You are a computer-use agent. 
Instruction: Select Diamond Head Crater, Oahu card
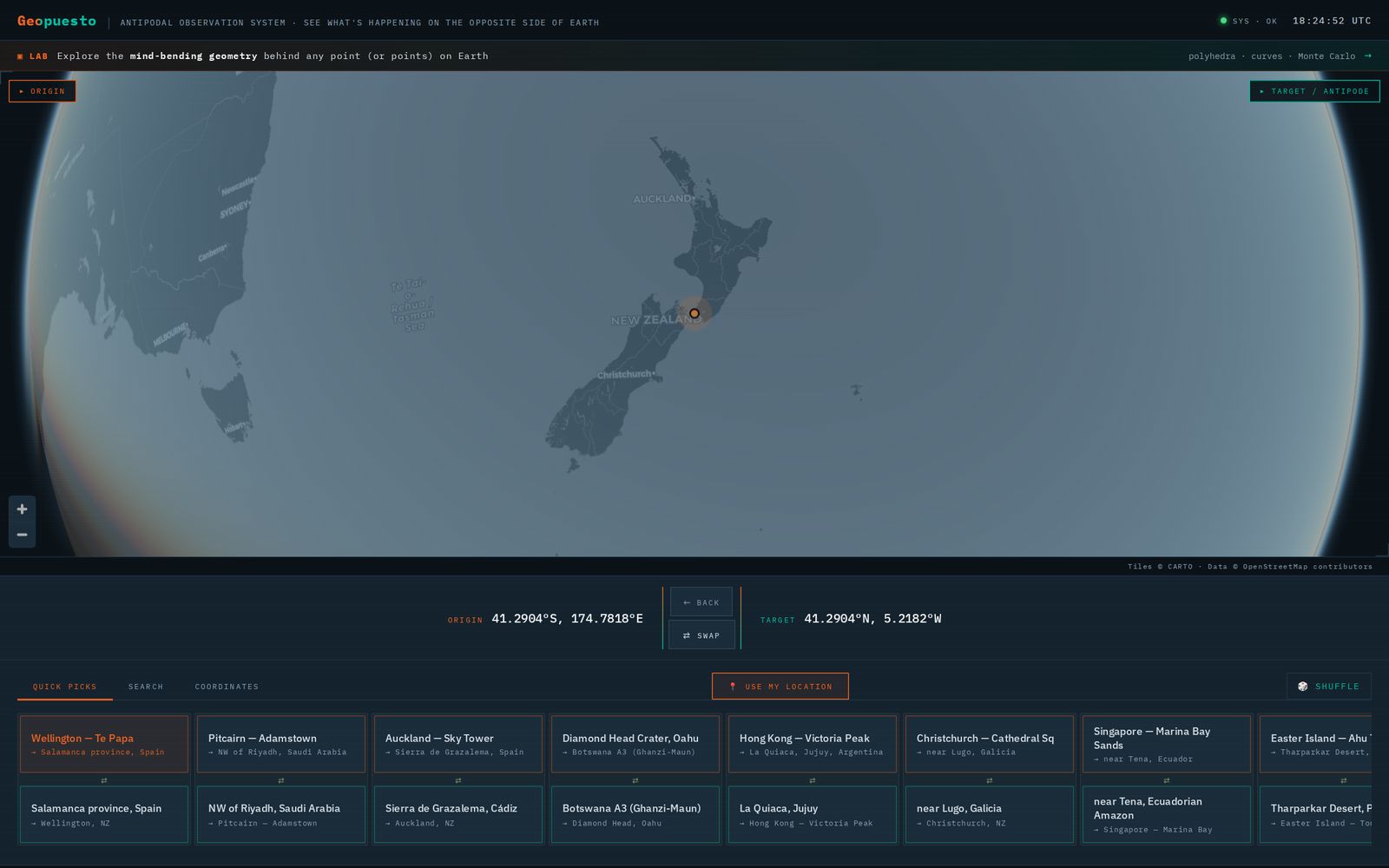pyautogui.click(x=635, y=744)
